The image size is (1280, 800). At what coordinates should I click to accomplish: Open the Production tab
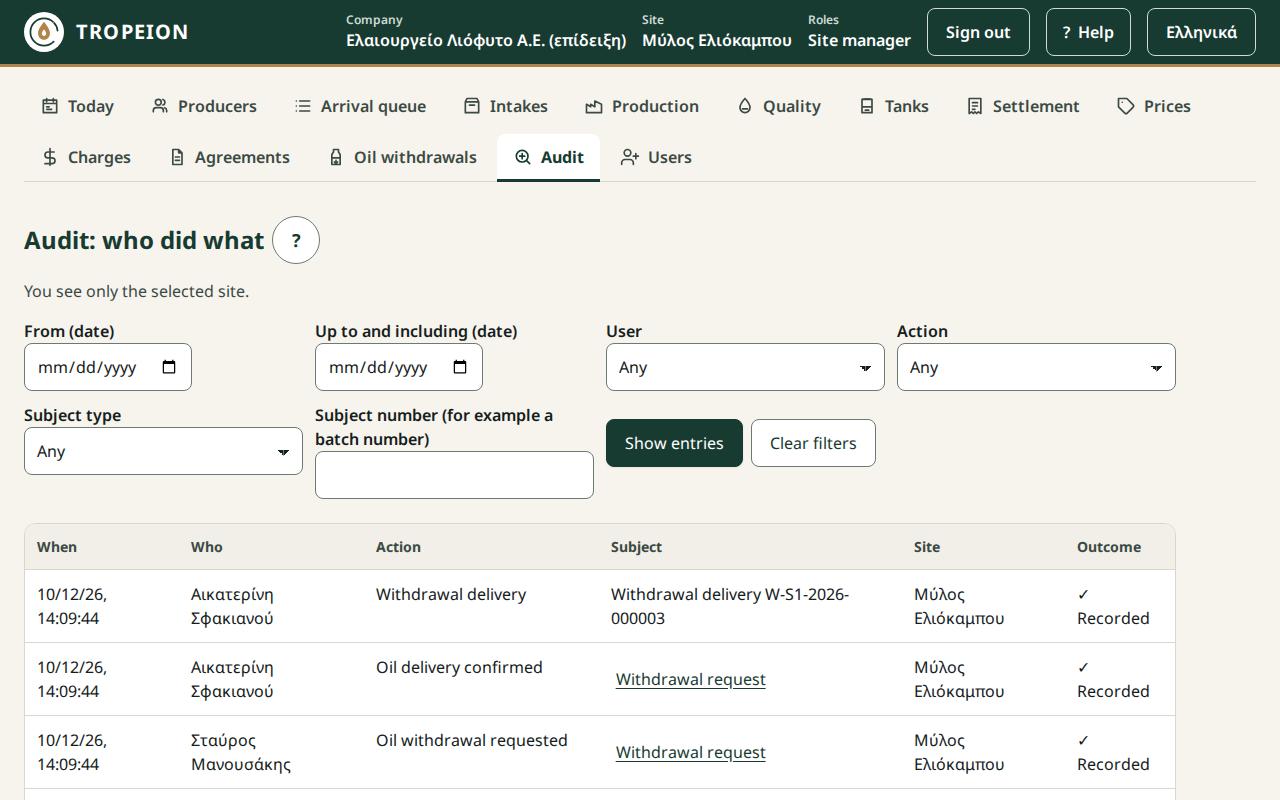pos(642,106)
